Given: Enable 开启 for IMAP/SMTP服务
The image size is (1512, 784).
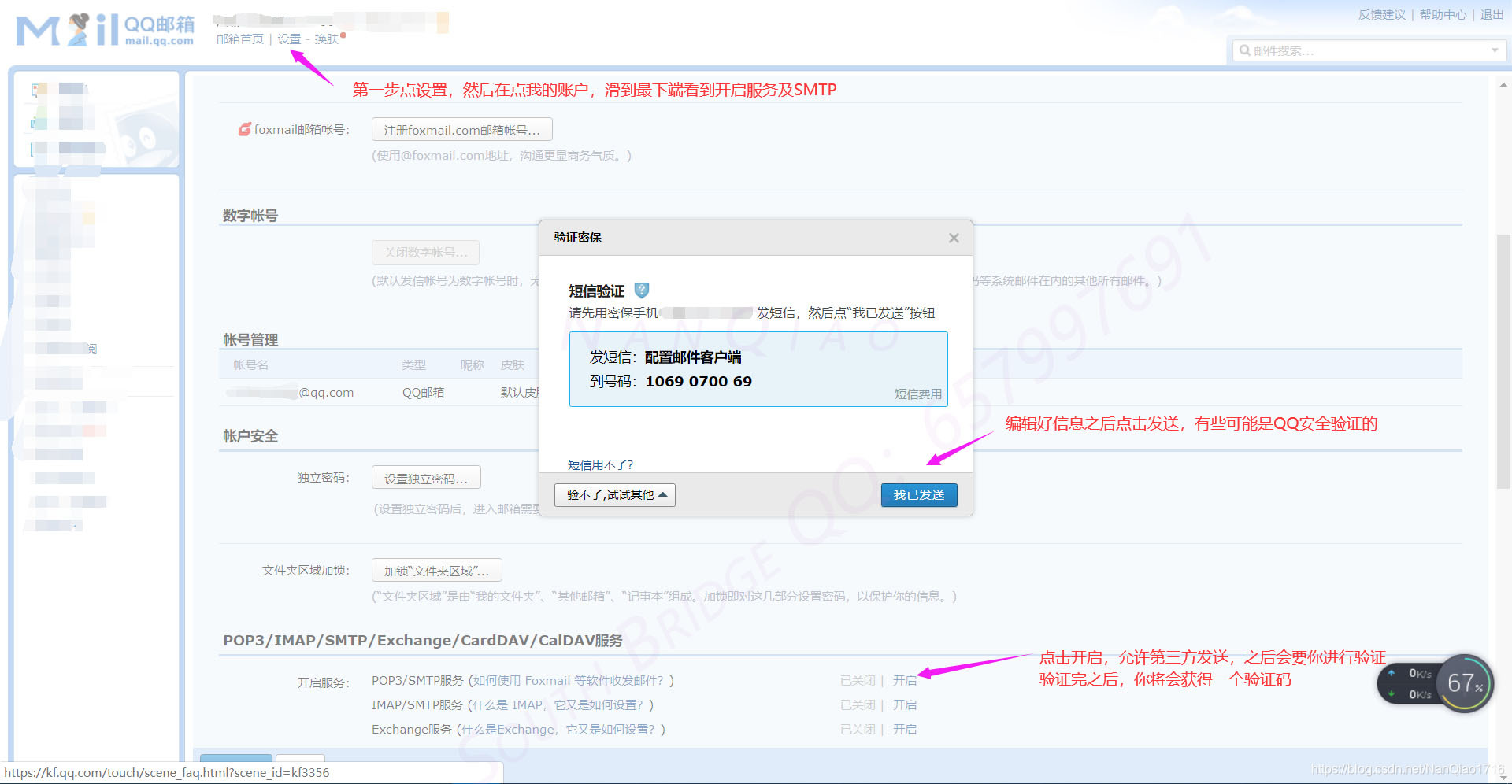Looking at the screenshot, I should click(x=905, y=704).
